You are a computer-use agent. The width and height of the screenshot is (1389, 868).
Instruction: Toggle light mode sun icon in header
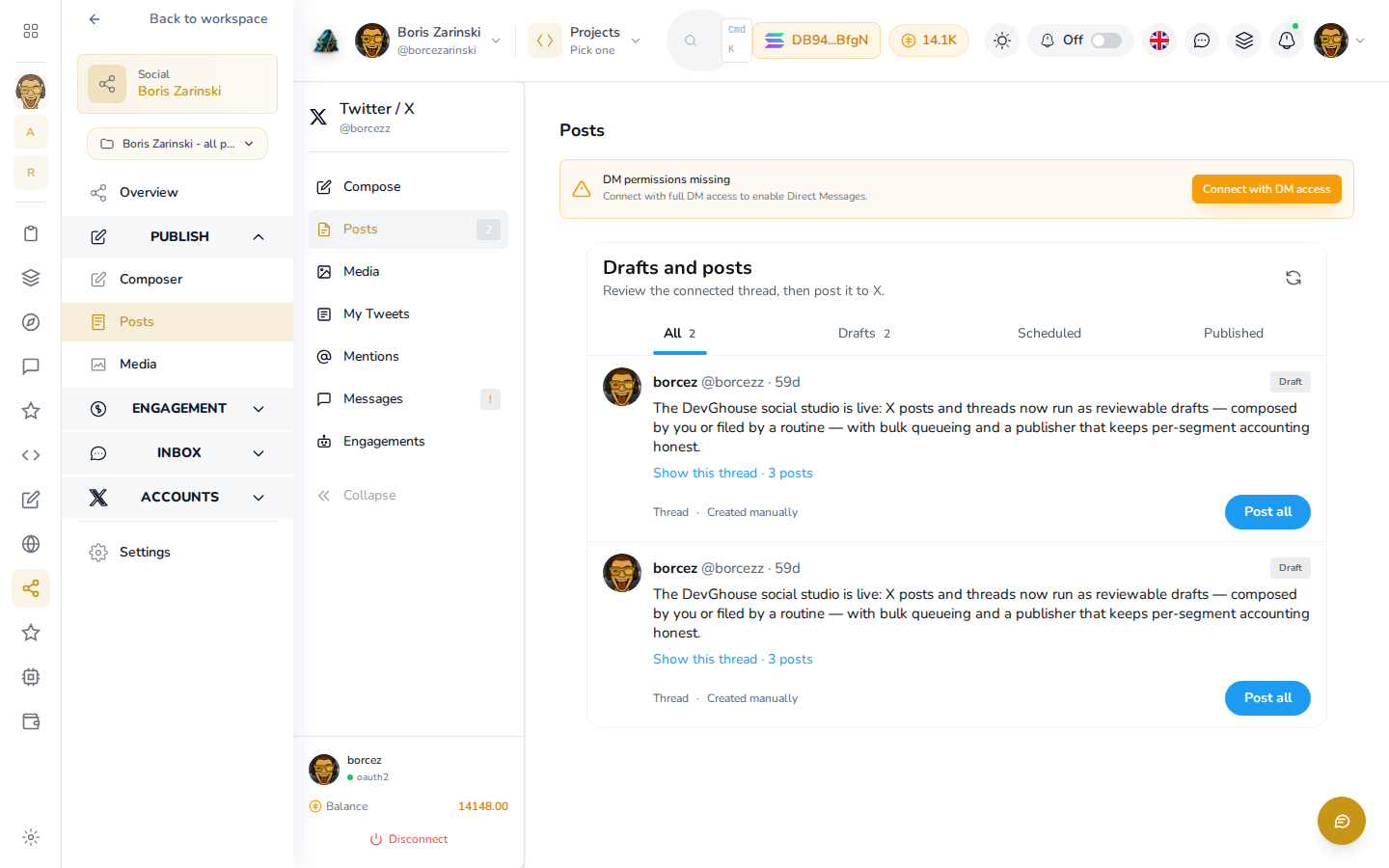click(x=1002, y=41)
